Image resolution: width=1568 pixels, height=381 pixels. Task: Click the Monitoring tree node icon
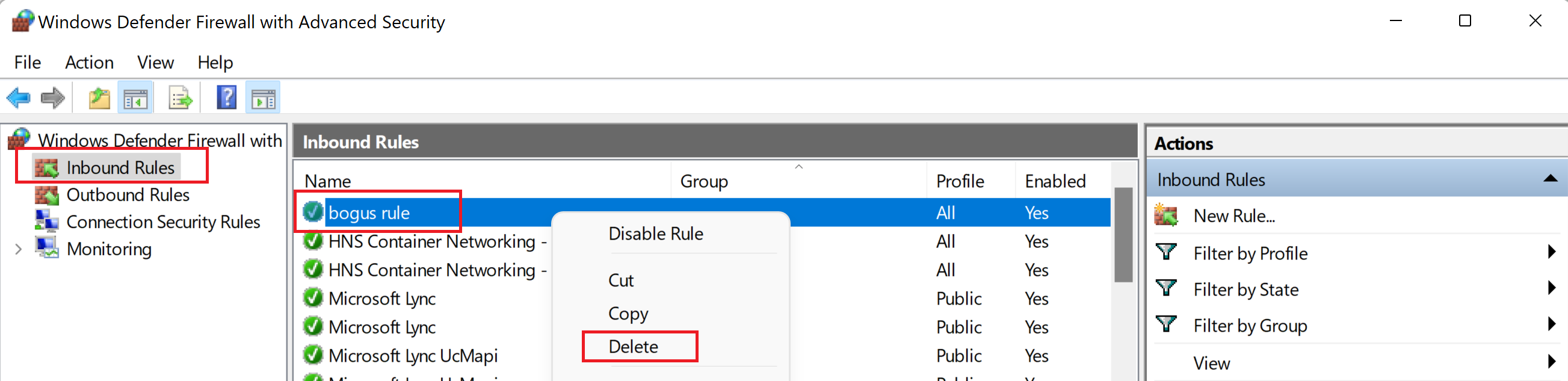[x=47, y=249]
